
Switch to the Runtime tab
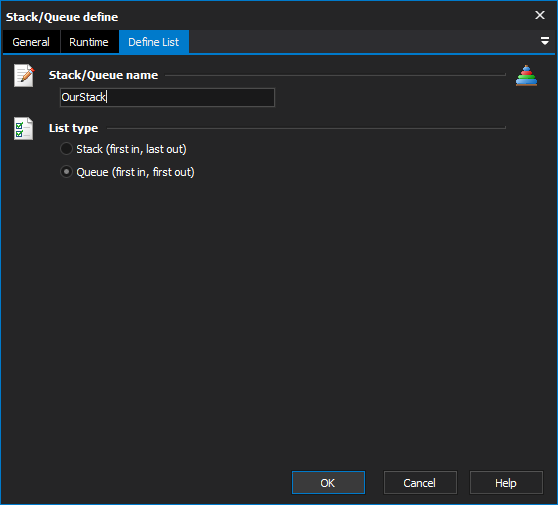tap(89, 42)
